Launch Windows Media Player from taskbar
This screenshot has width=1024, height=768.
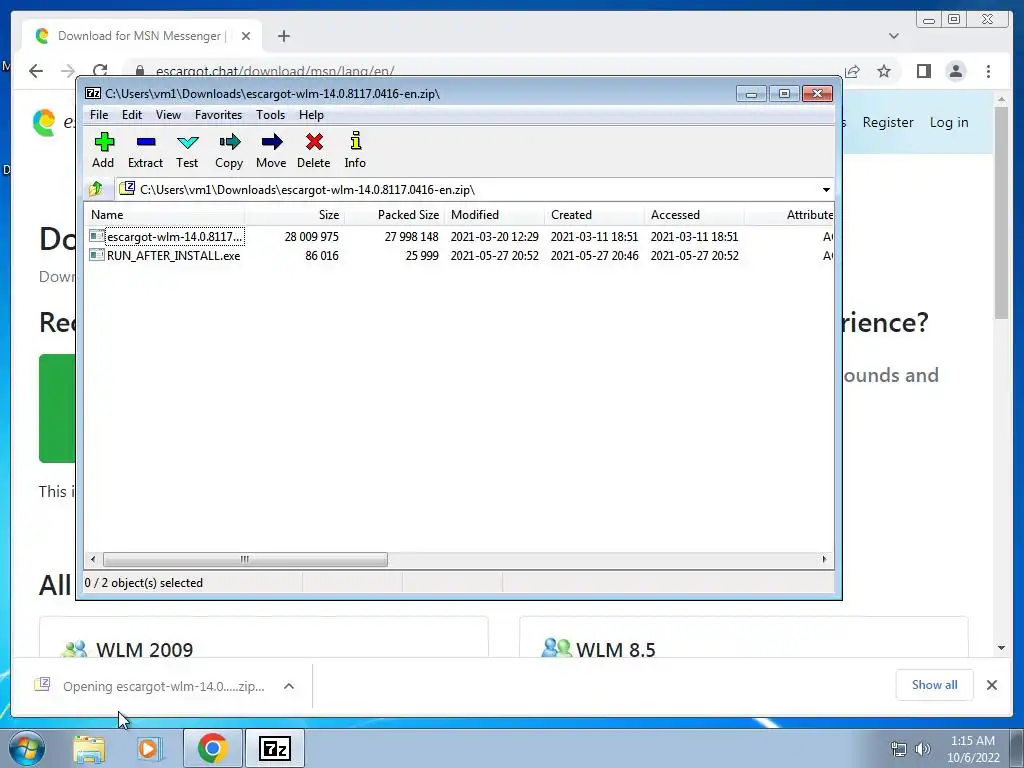pyautogui.click(x=149, y=748)
